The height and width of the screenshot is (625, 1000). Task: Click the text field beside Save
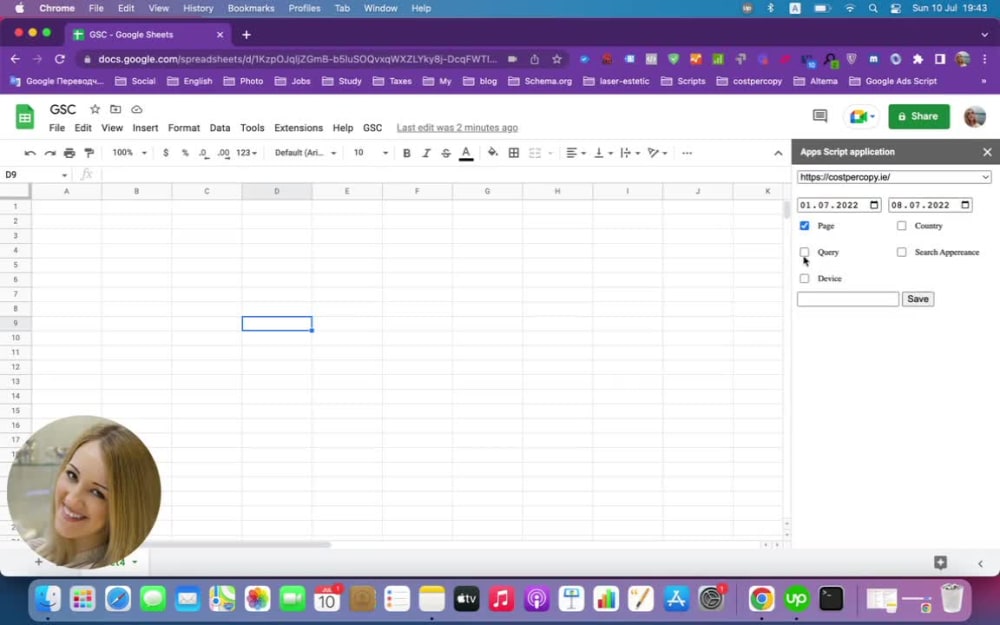point(848,299)
